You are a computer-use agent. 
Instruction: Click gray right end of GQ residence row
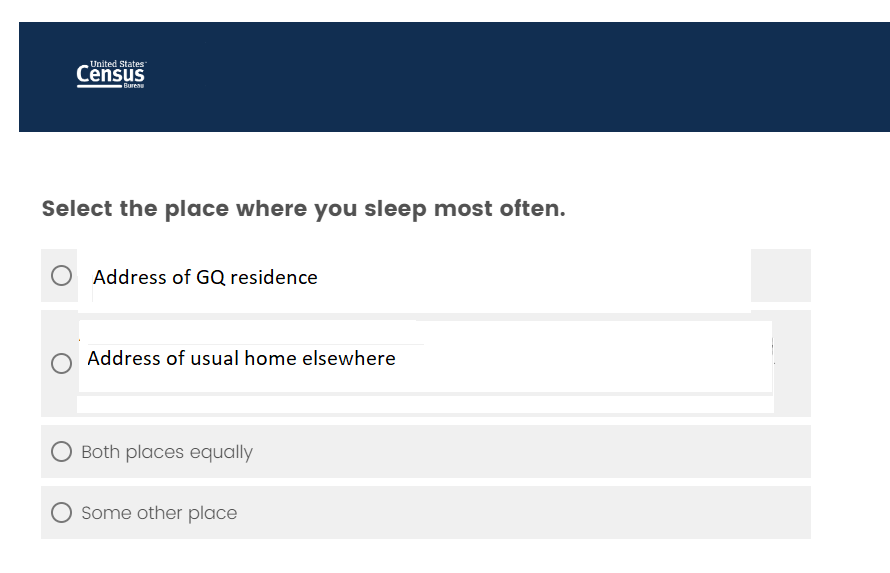(x=781, y=275)
